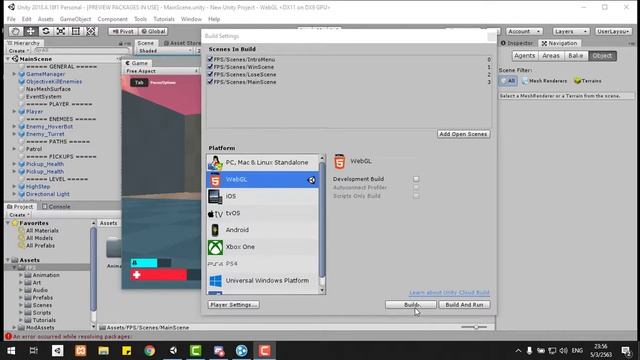
Task: Click the Project icon size slider
Action: coord(474,327)
